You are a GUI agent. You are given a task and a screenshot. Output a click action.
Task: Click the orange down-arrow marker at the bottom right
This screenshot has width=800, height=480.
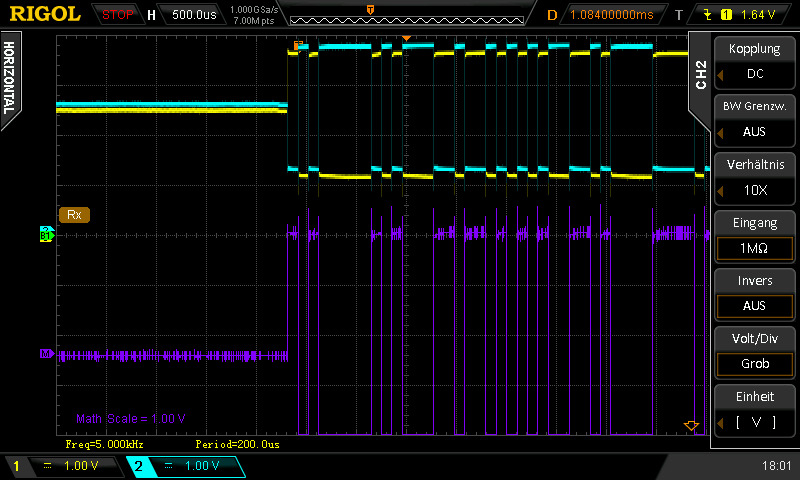click(x=690, y=426)
